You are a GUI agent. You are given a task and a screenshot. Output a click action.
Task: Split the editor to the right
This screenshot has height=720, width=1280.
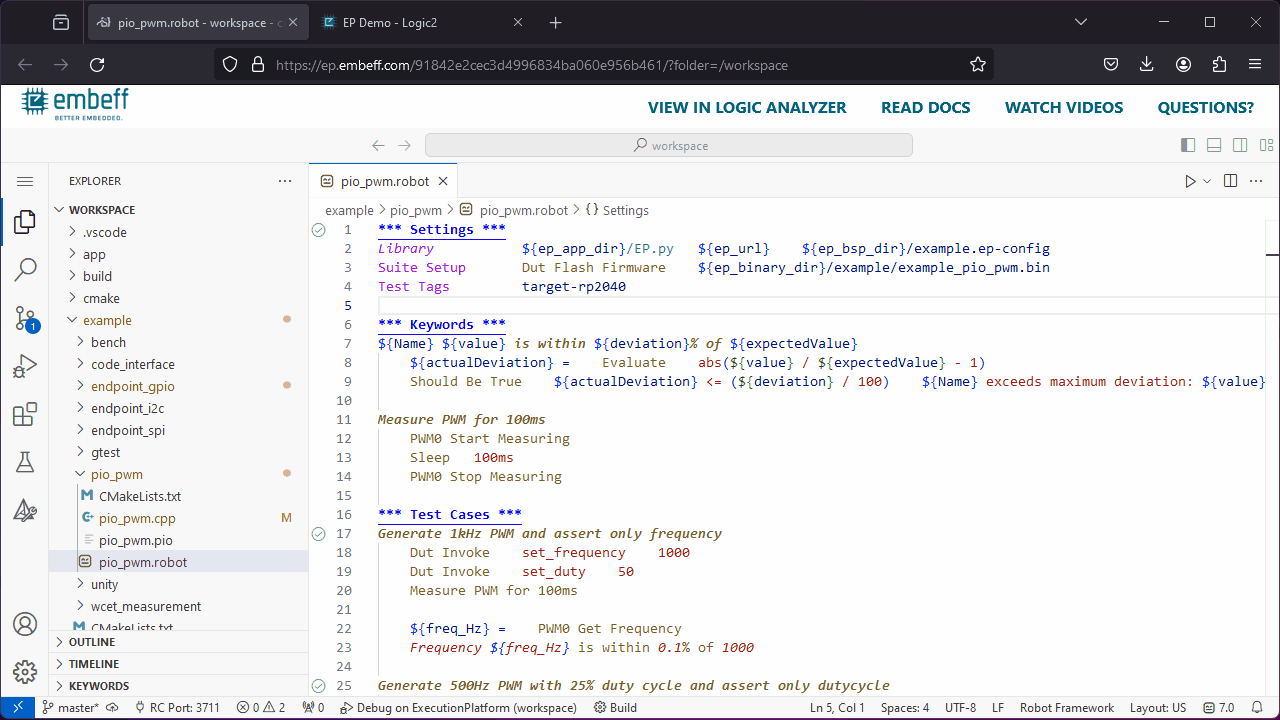[x=1231, y=181]
